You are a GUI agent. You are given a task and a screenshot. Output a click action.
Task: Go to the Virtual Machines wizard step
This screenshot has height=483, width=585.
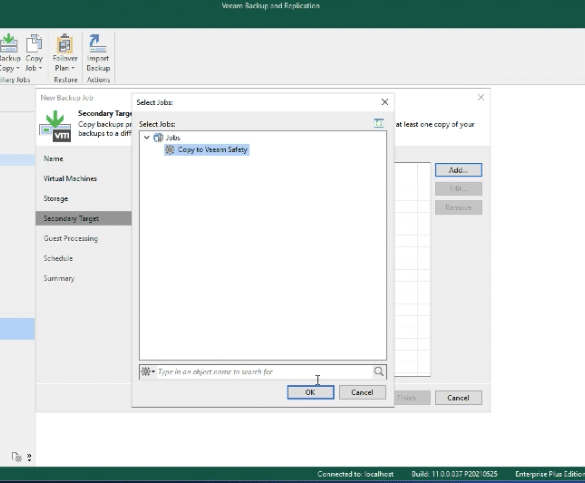[70, 179]
